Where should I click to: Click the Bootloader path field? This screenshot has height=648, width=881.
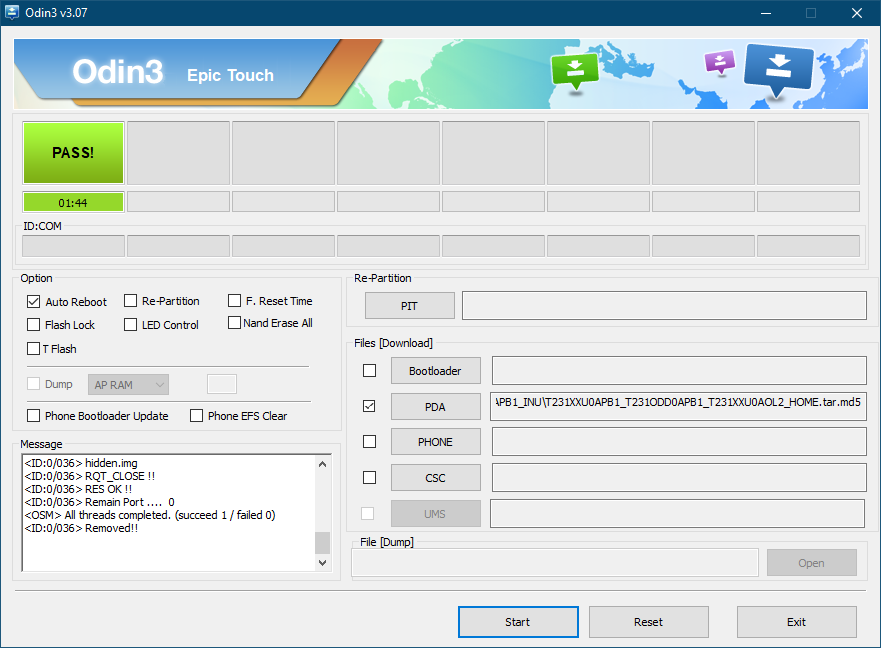pyautogui.click(x=679, y=370)
